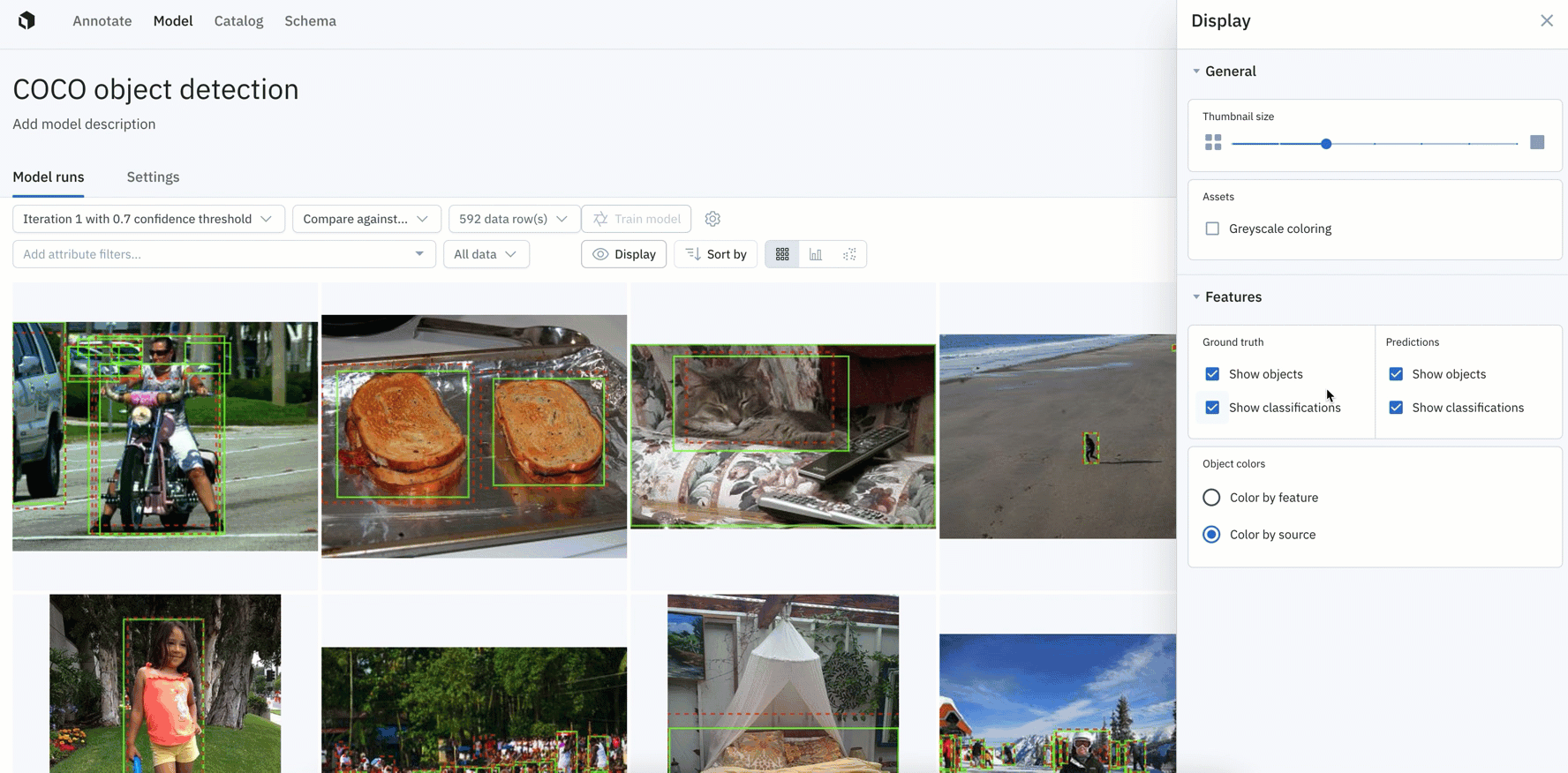Click the Assets label
Image resolution: width=1568 pixels, height=773 pixels.
tap(1218, 197)
